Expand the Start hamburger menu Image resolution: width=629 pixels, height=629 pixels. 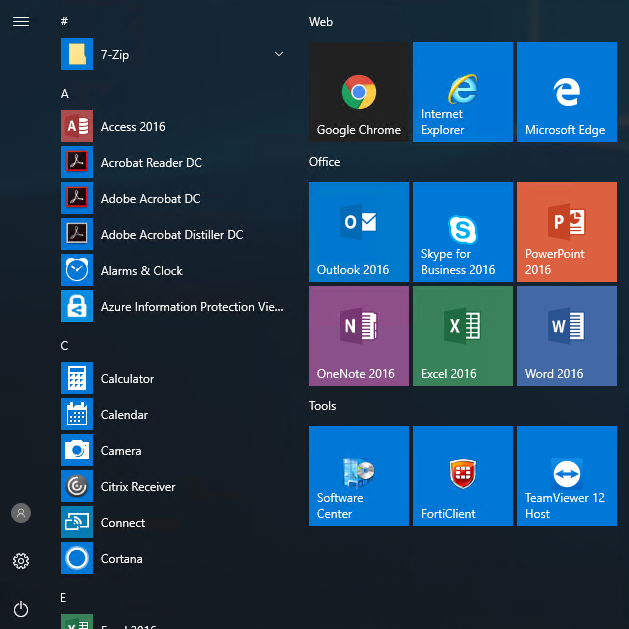pyautogui.click(x=21, y=21)
